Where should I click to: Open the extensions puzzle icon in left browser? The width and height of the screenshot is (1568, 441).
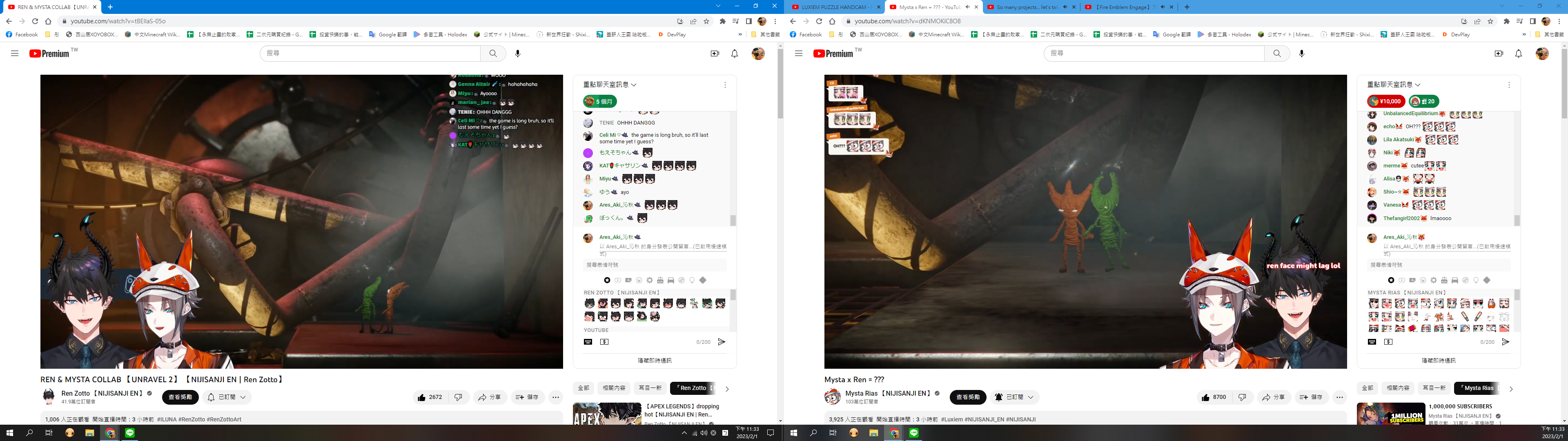tap(722, 21)
